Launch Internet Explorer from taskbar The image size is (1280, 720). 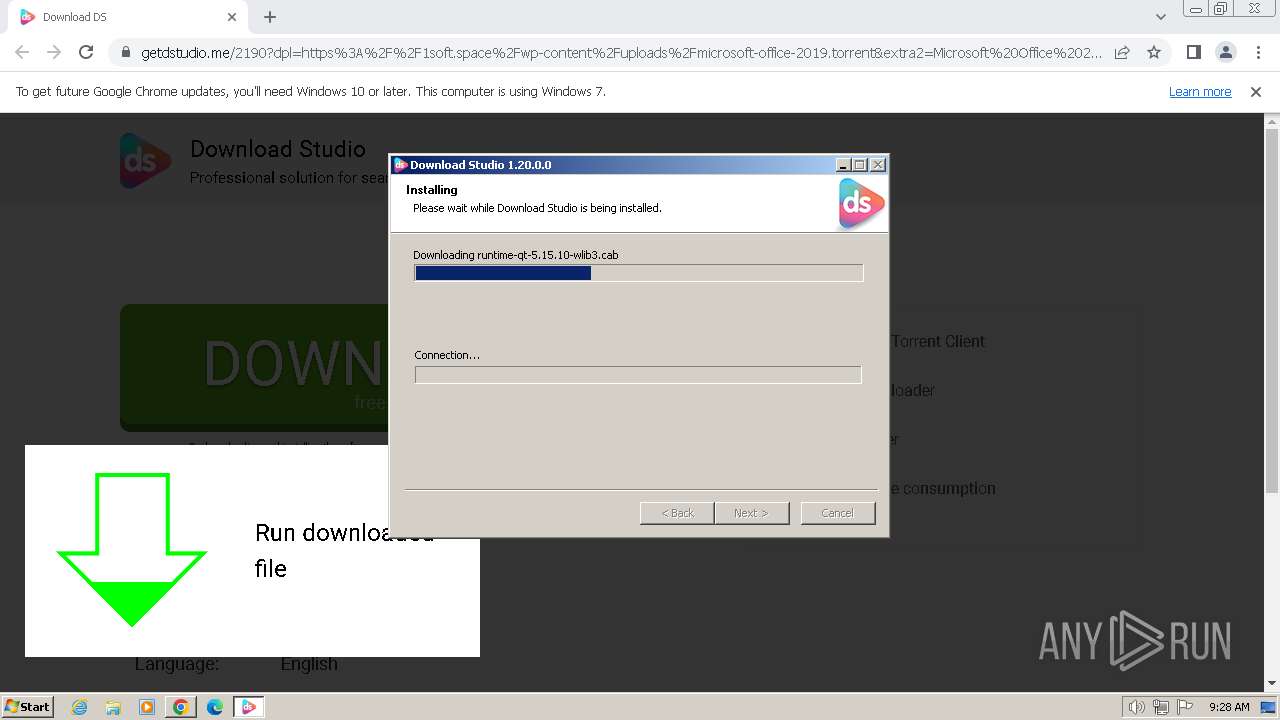coord(79,707)
